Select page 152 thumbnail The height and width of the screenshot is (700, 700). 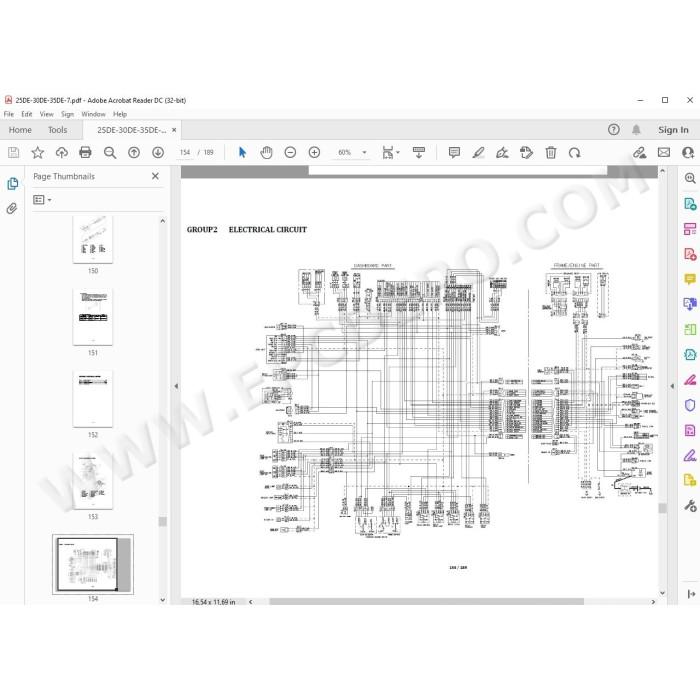(x=93, y=399)
